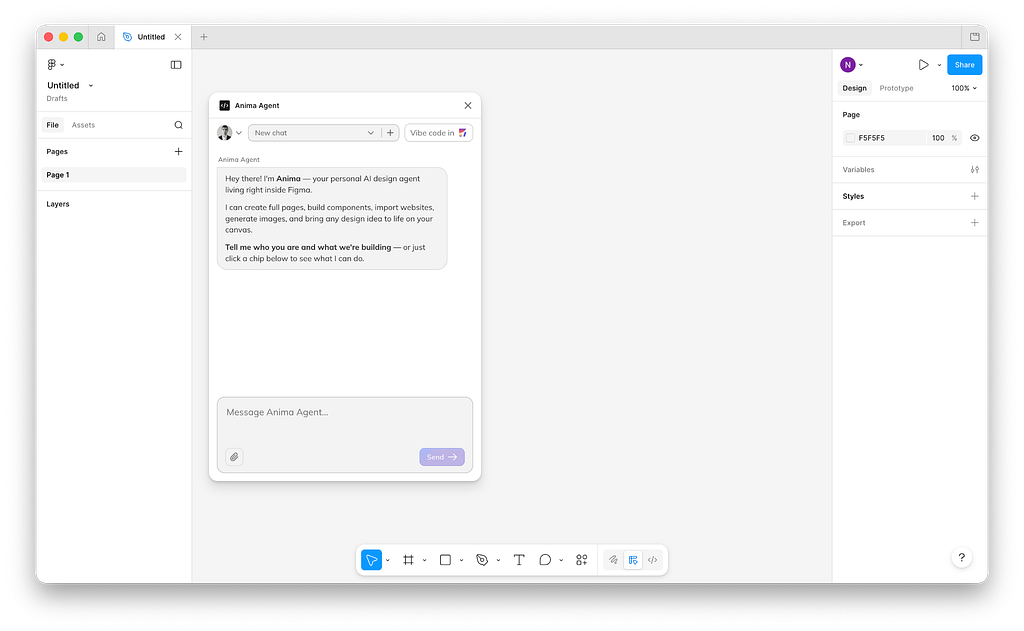Image resolution: width=1024 pixels, height=631 pixels.
Task: Expand the 100% zoom level dropdown
Action: [x=963, y=88]
